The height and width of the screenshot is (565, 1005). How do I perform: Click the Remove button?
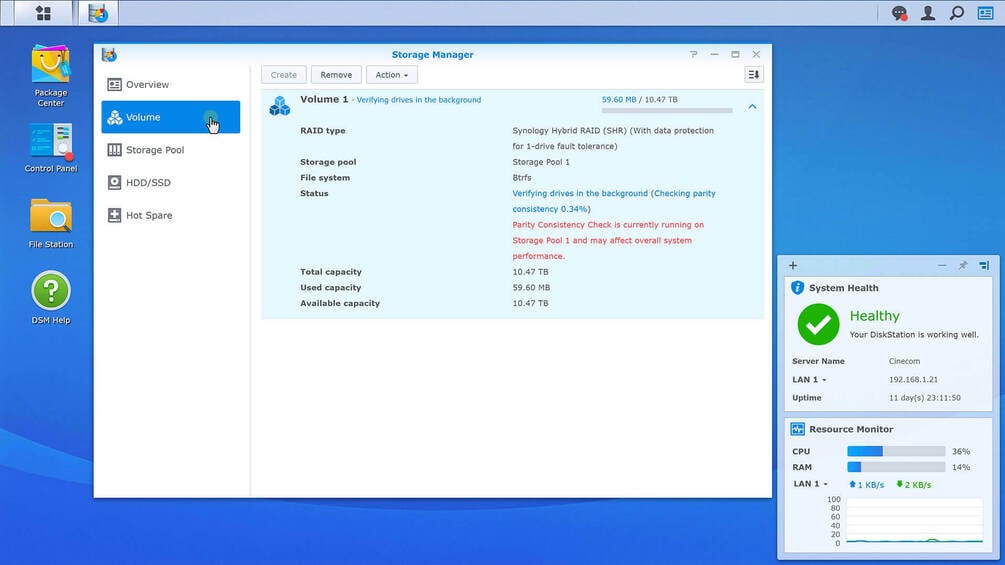pyautogui.click(x=336, y=75)
